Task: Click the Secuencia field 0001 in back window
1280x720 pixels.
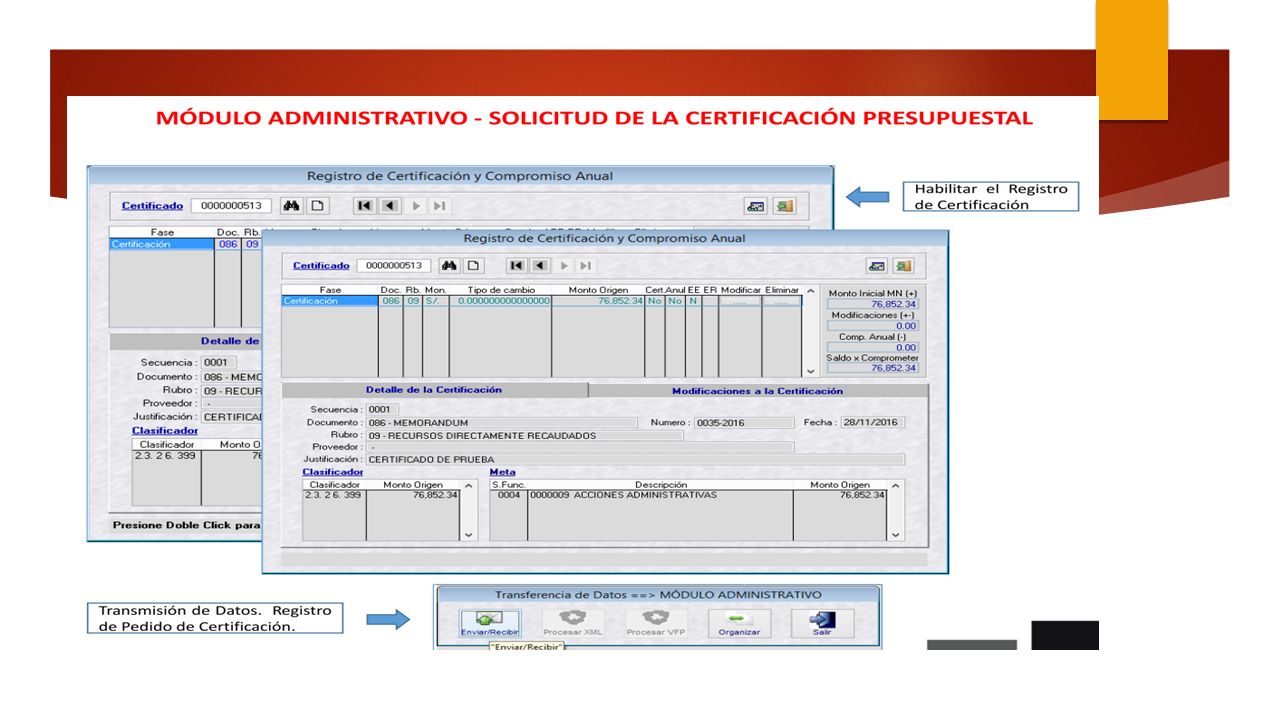Action: coord(218,362)
